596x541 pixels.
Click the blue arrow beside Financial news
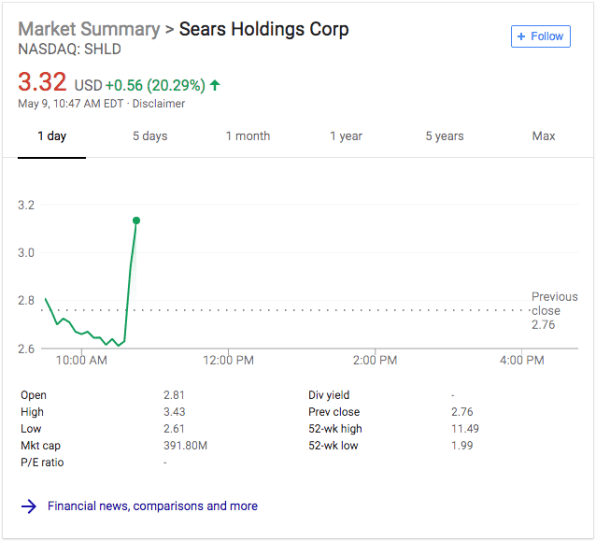[29, 506]
